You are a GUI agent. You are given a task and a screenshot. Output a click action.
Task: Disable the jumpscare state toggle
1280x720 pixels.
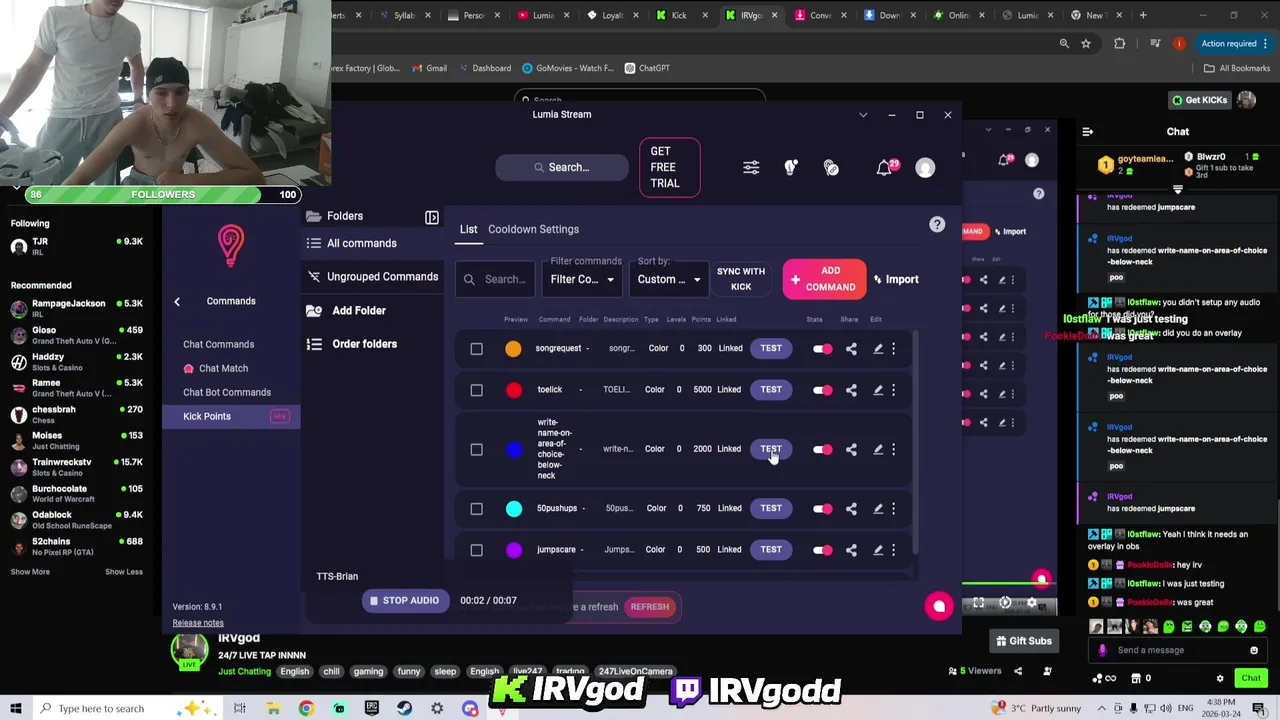point(822,550)
